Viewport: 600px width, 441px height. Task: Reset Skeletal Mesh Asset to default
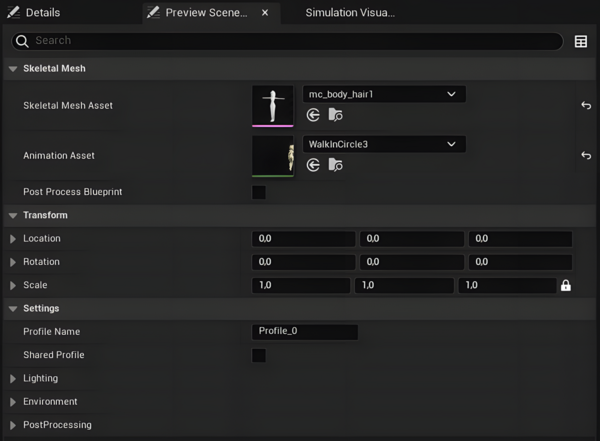pyautogui.click(x=585, y=105)
